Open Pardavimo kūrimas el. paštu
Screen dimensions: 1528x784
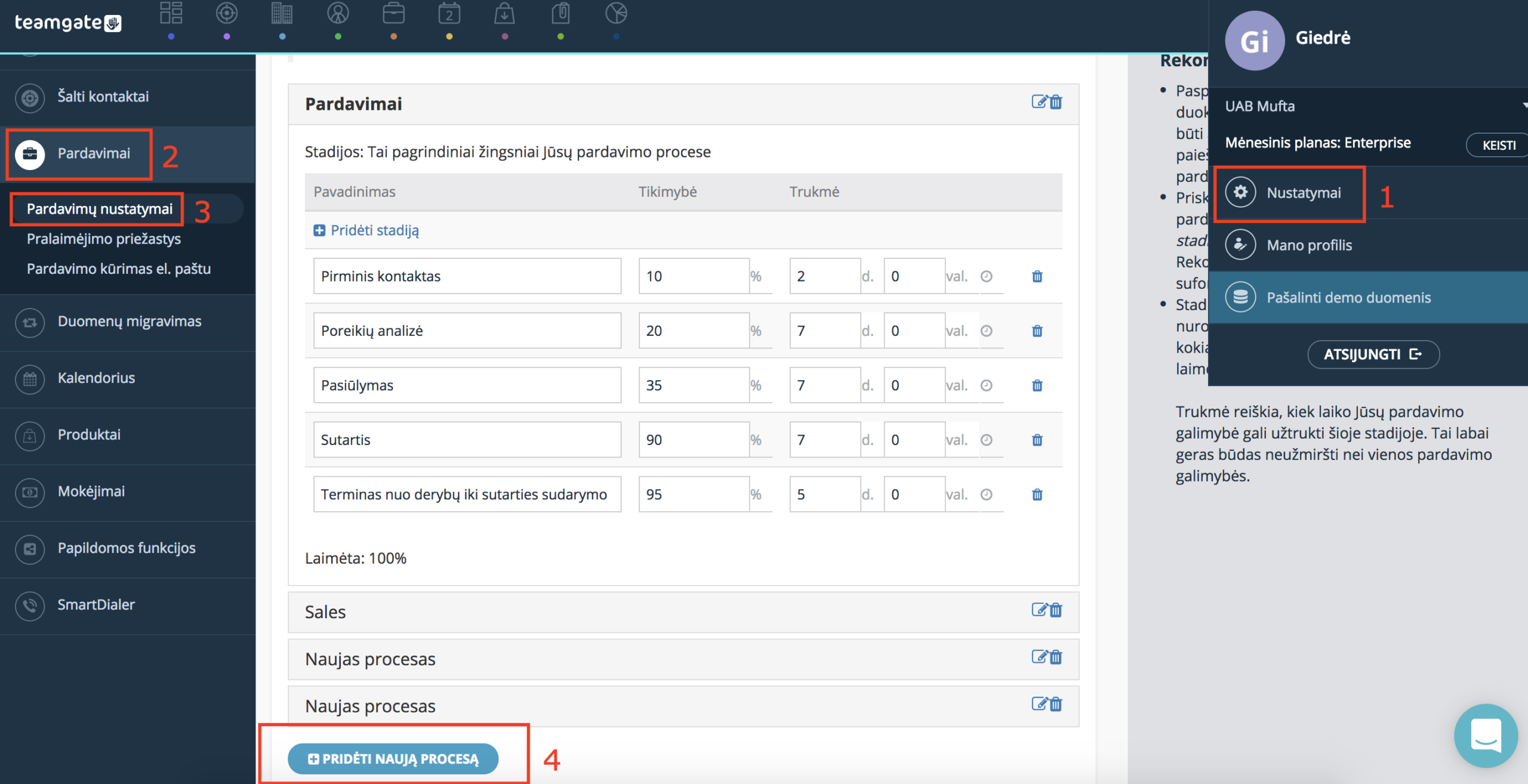(119, 268)
